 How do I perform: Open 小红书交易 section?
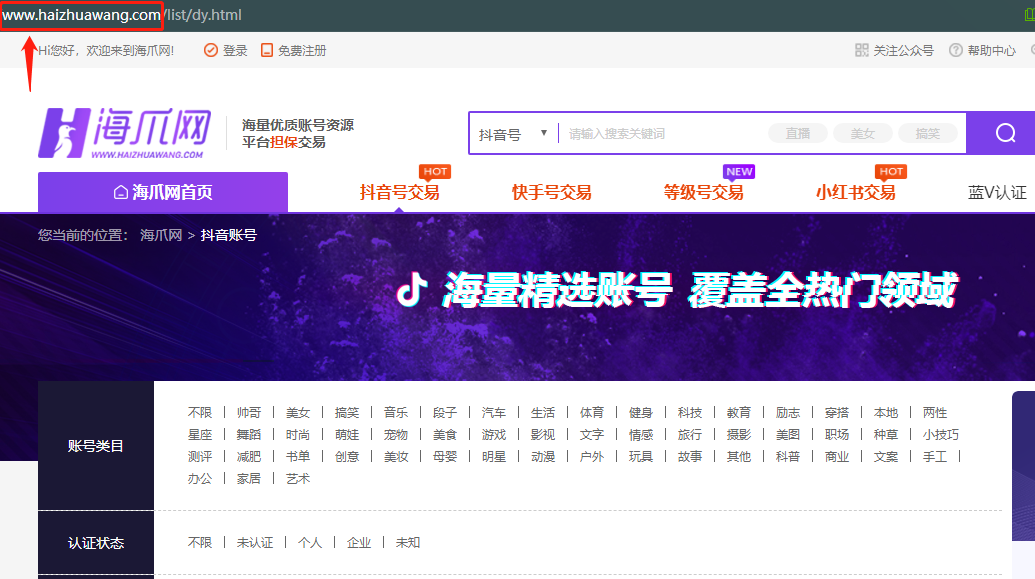tap(856, 191)
